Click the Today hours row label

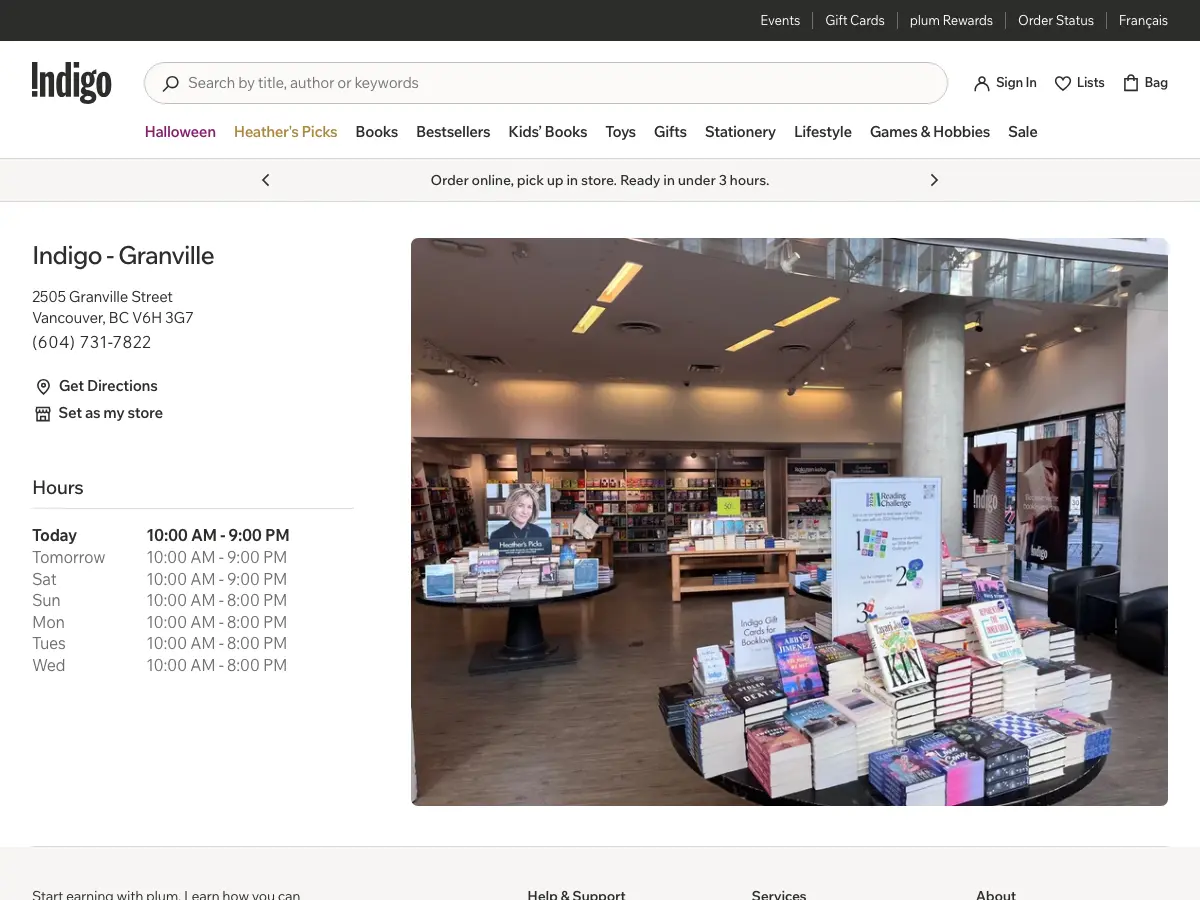55,536
